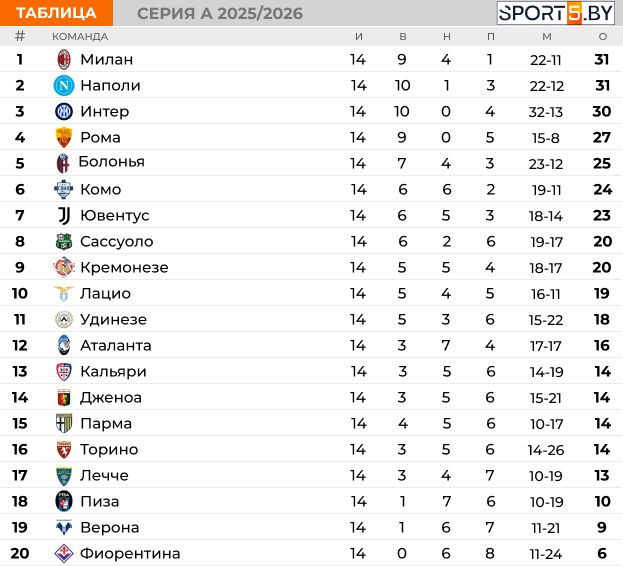The width and height of the screenshot is (623, 566).
Task: Click the Atalanta club badge
Action: [x=64, y=345]
